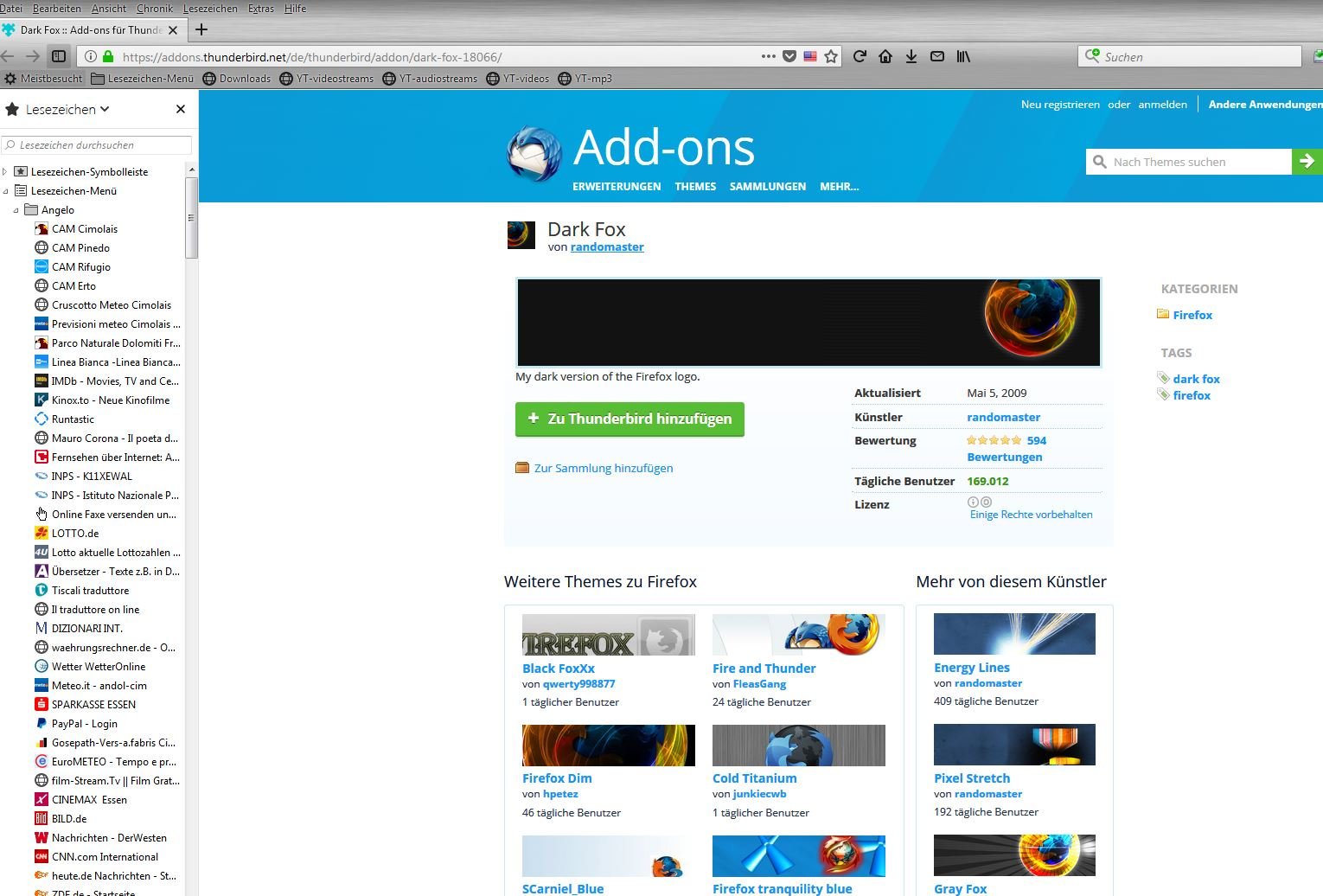
Task: Open the page actions three-dot menu
Action: 768,56
